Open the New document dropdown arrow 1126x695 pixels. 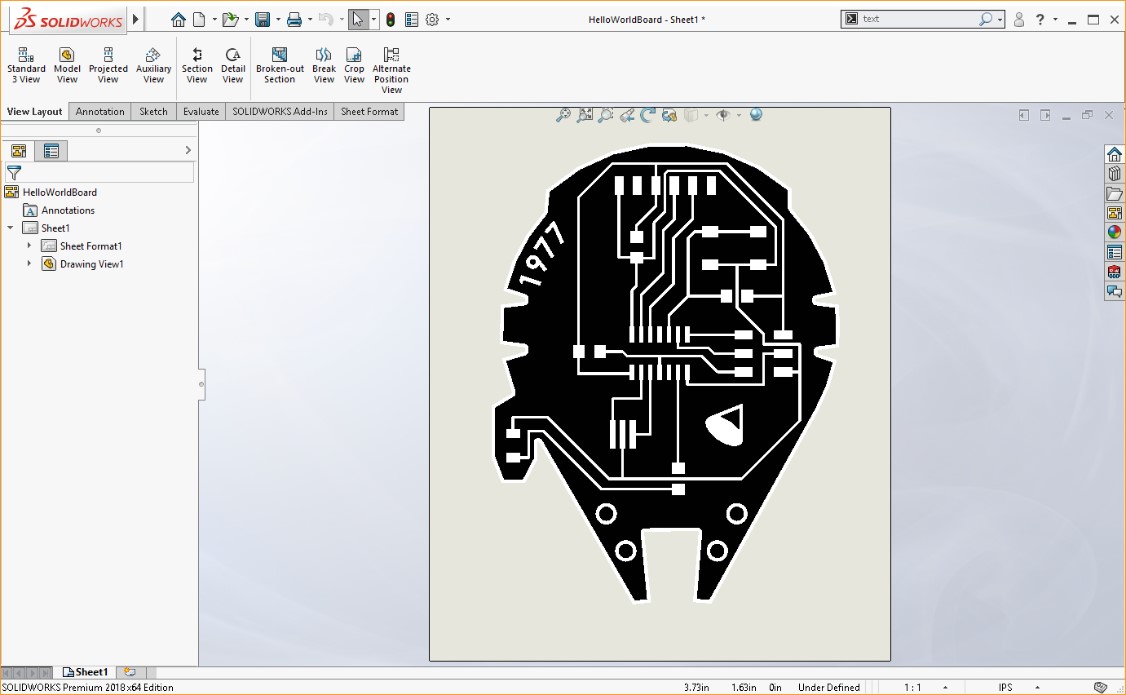[x=214, y=19]
